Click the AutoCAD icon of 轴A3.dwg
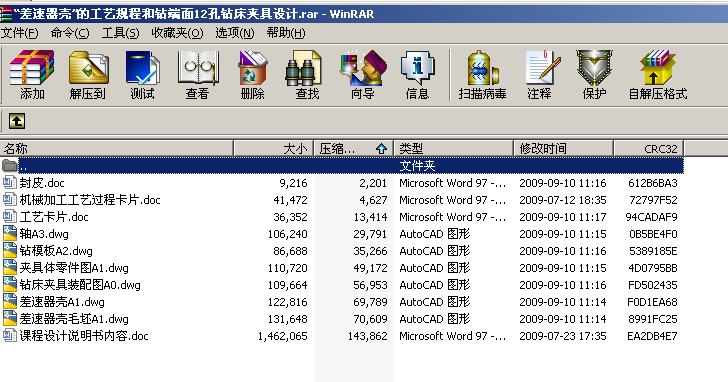 coord(9,233)
